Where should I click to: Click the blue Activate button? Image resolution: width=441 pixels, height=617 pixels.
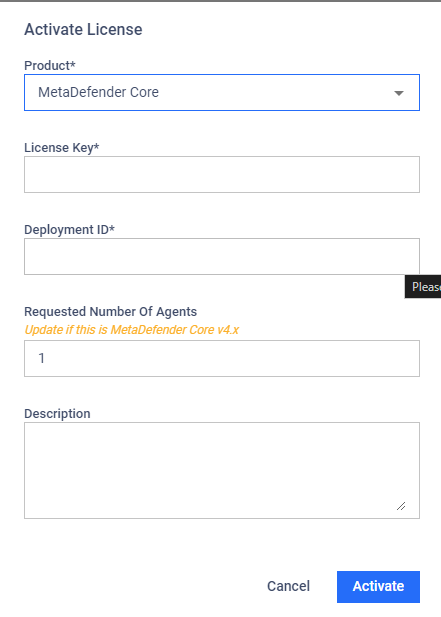[378, 587]
